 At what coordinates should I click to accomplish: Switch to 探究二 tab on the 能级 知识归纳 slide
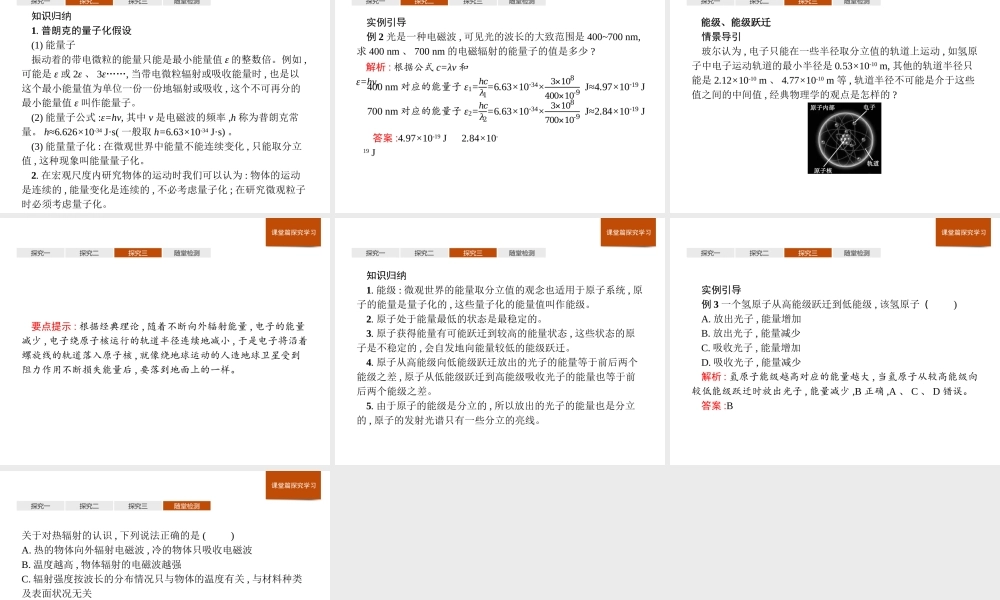pos(424,253)
